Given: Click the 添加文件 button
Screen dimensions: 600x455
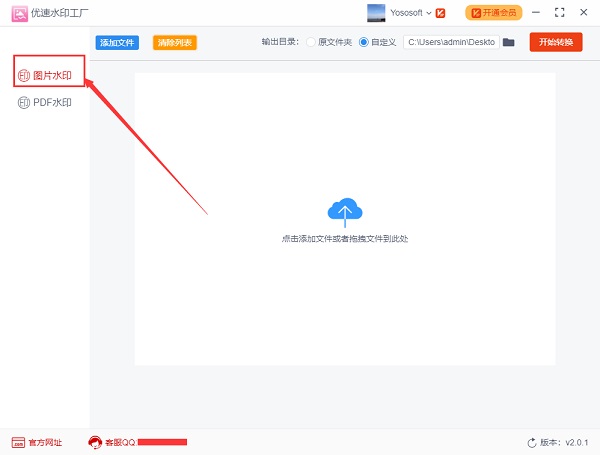Looking at the screenshot, I should (118, 43).
